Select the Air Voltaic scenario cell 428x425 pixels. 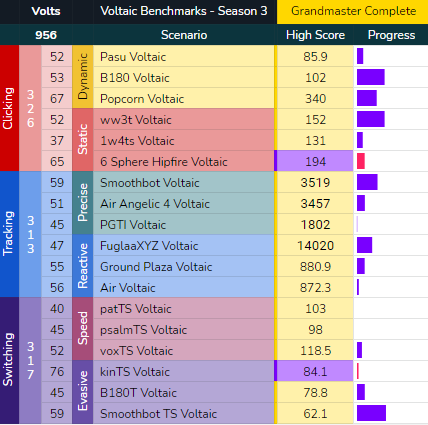(184, 288)
